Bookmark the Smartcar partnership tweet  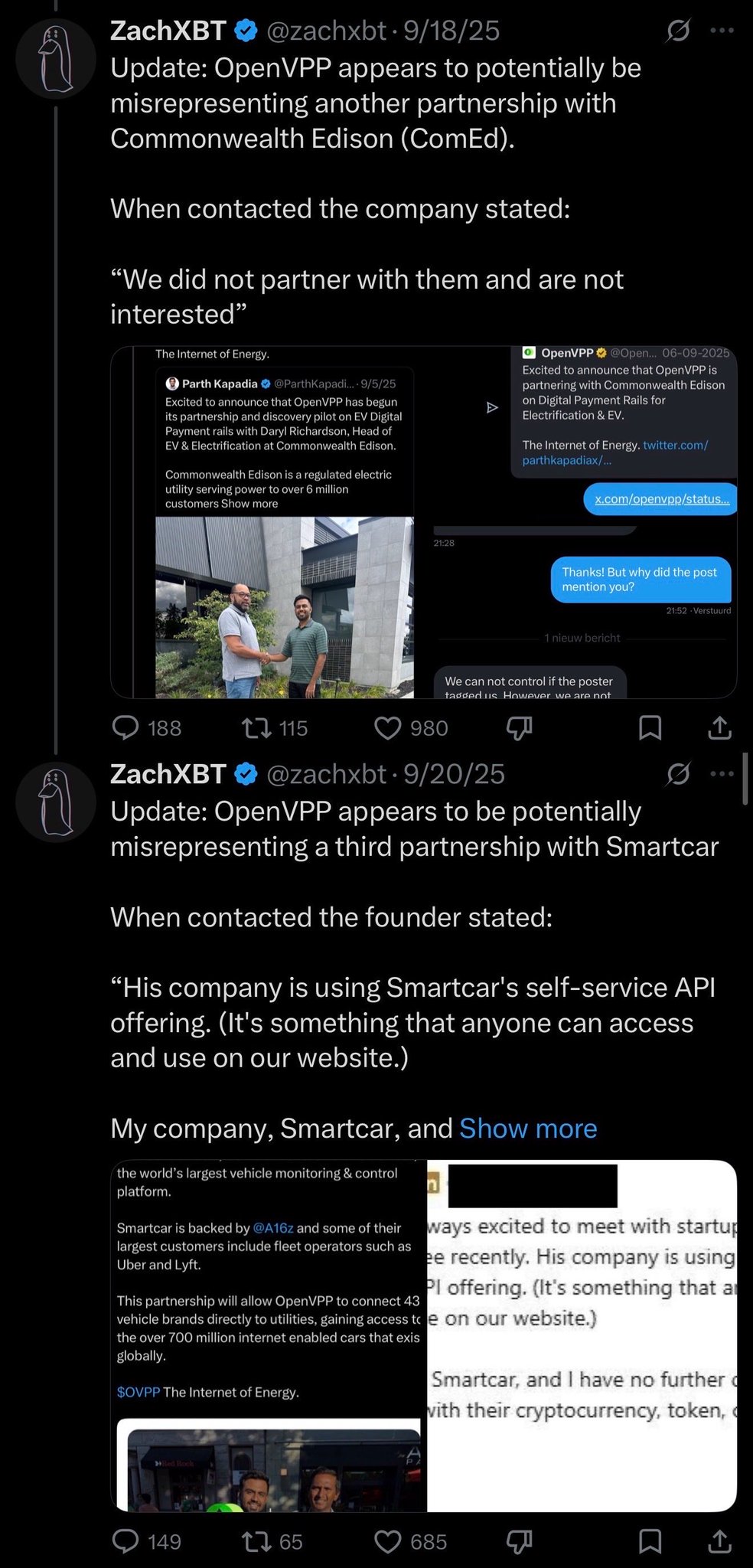(650, 1541)
